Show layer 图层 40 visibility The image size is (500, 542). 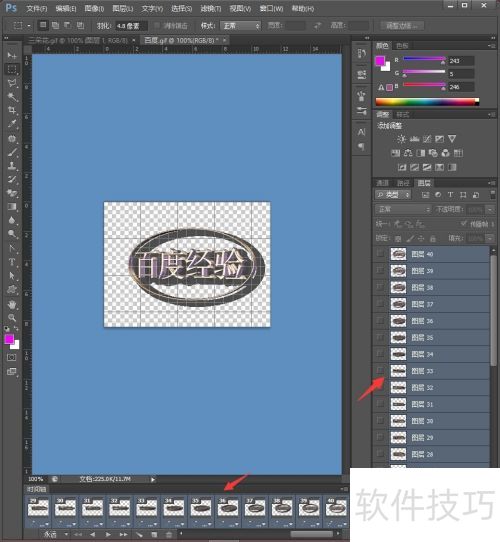point(380,254)
